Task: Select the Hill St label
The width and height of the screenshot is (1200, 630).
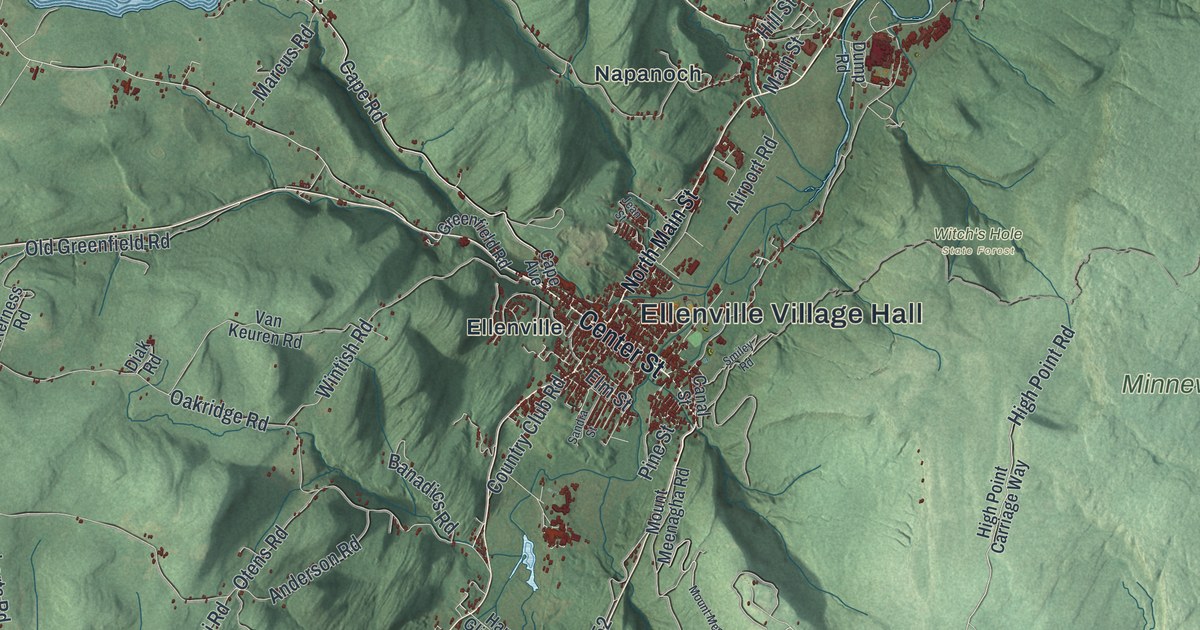Action: point(776,19)
